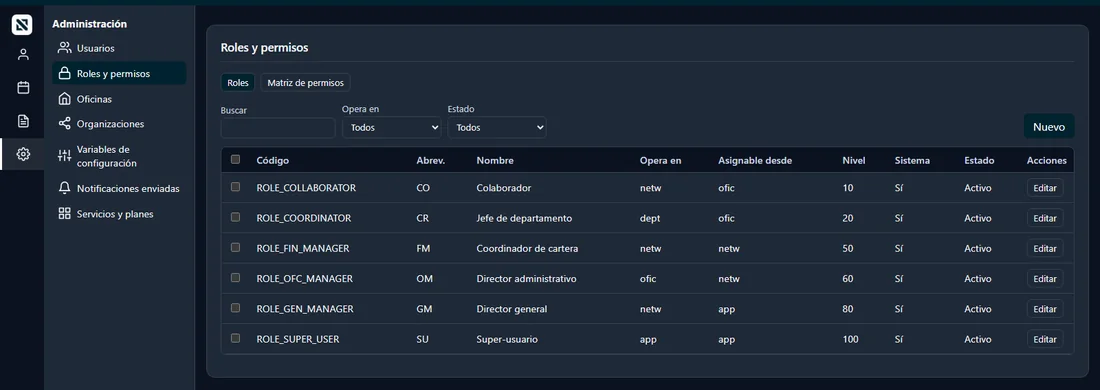Switch to the Matriz de permisos tab
The width and height of the screenshot is (1100, 390).
click(x=306, y=82)
